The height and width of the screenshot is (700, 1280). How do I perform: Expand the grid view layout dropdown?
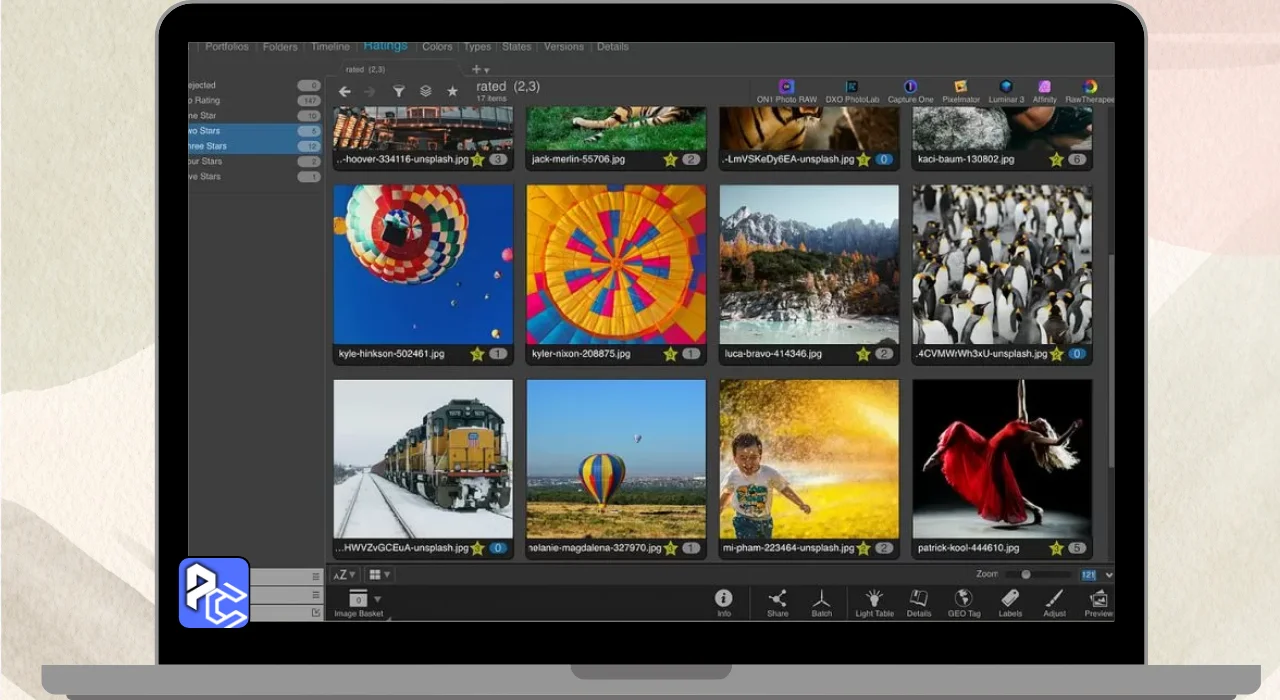[x=379, y=575]
